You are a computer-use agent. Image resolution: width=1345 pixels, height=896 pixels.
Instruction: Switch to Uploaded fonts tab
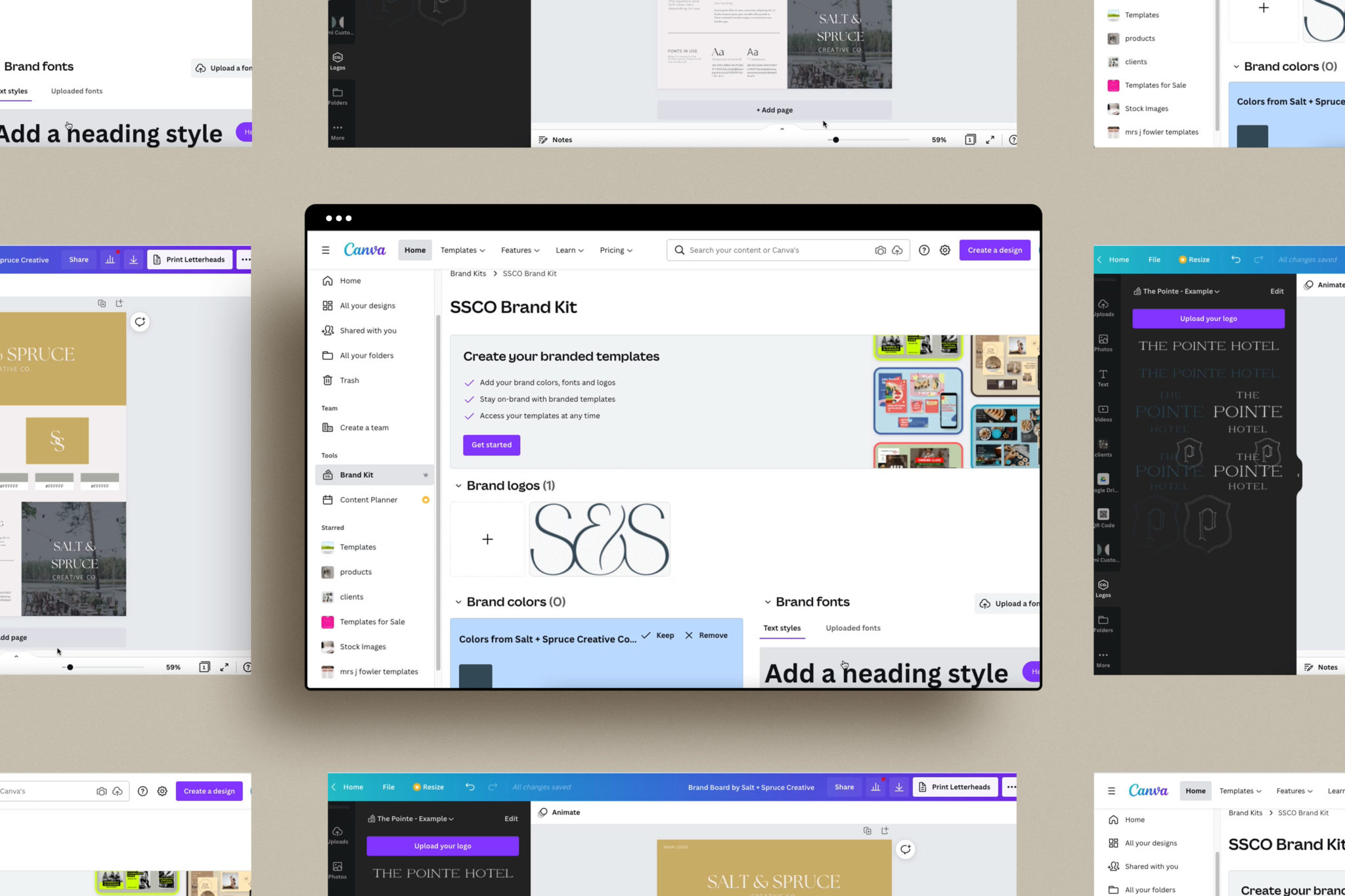852,628
